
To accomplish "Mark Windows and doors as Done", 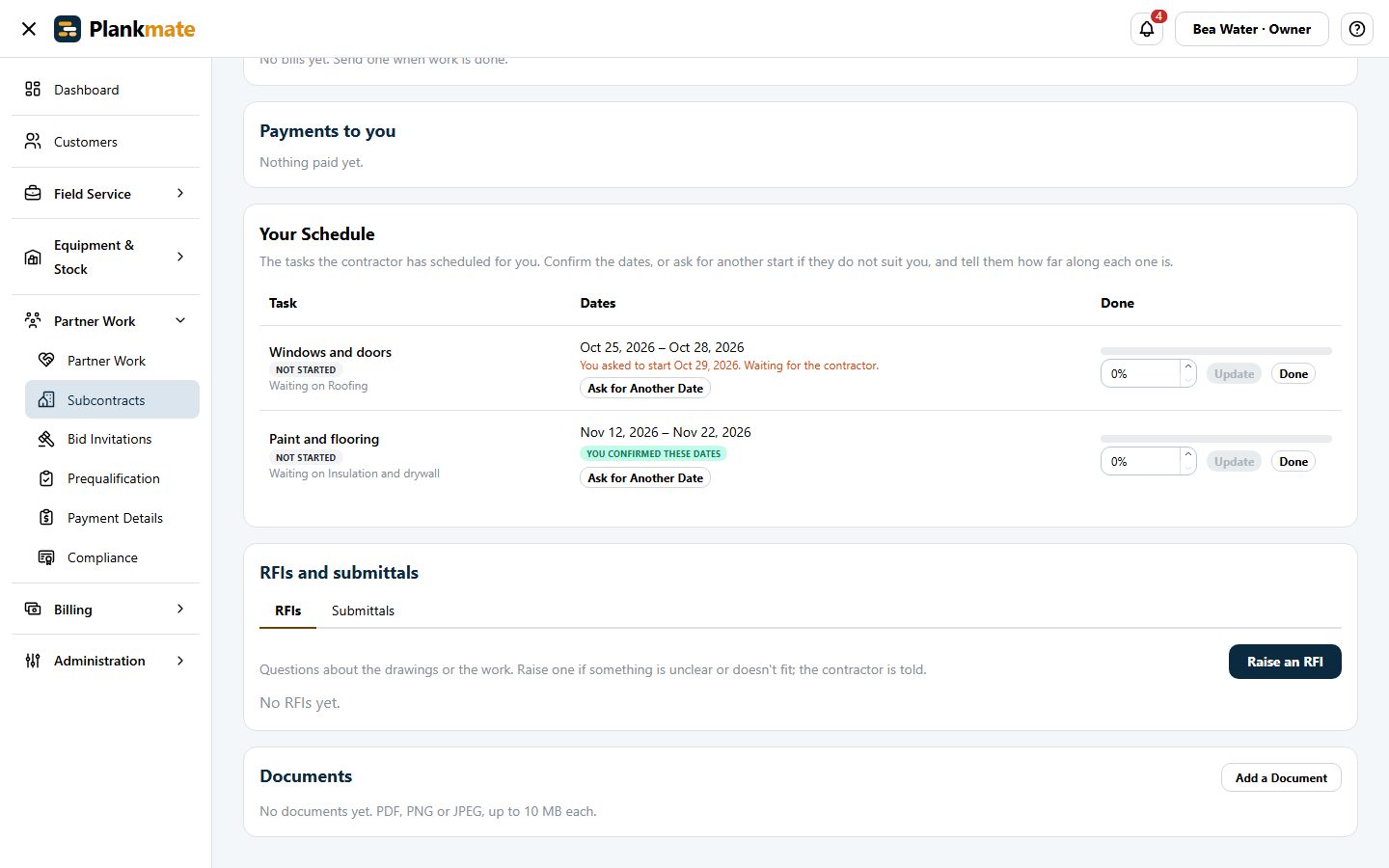I will point(1294,374).
